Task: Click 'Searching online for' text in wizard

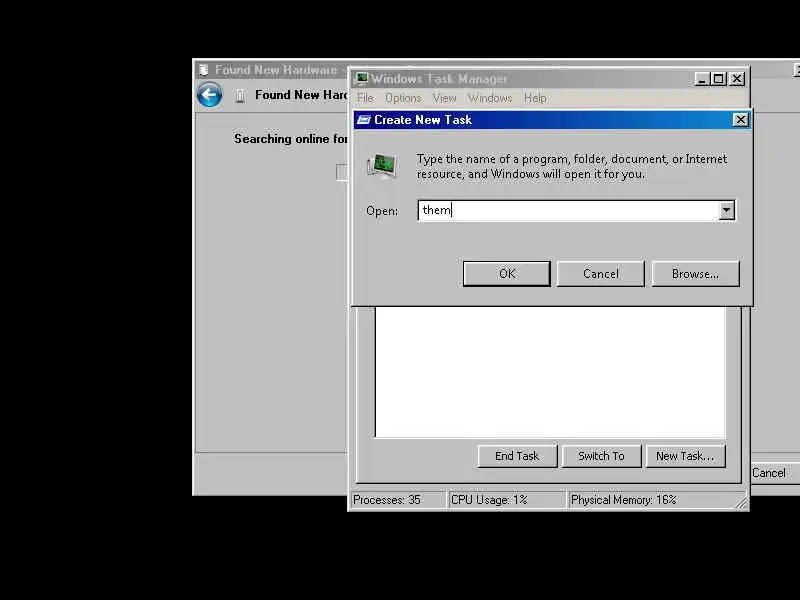Action: [x=290, y=139]
